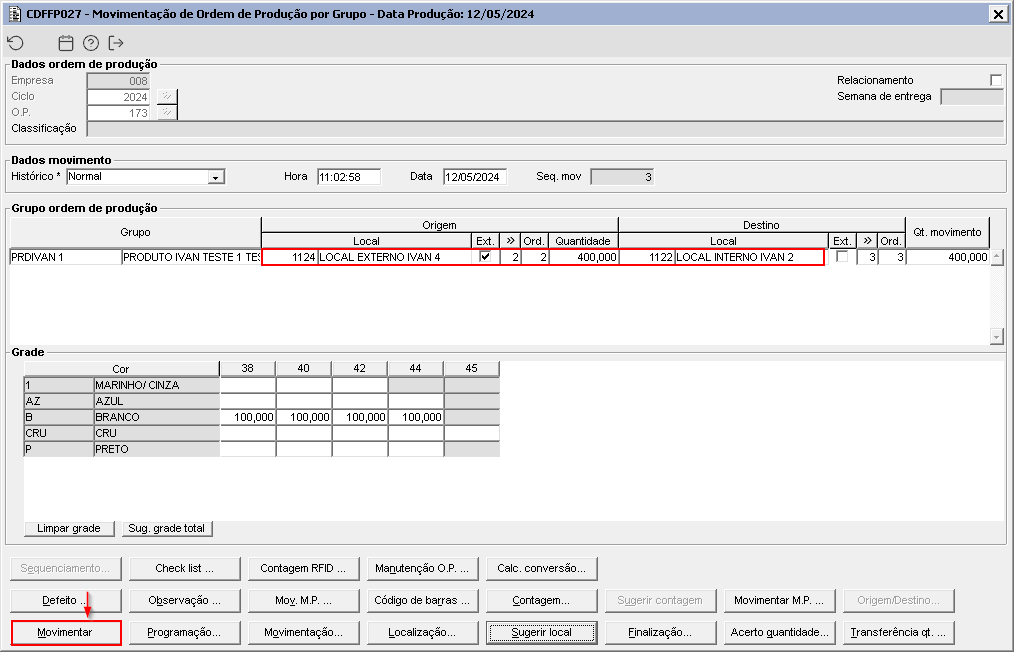Open the Defeito ... button
Image resolution: width=1014 pixels, height=652 pixels.
tap(65, 600)
